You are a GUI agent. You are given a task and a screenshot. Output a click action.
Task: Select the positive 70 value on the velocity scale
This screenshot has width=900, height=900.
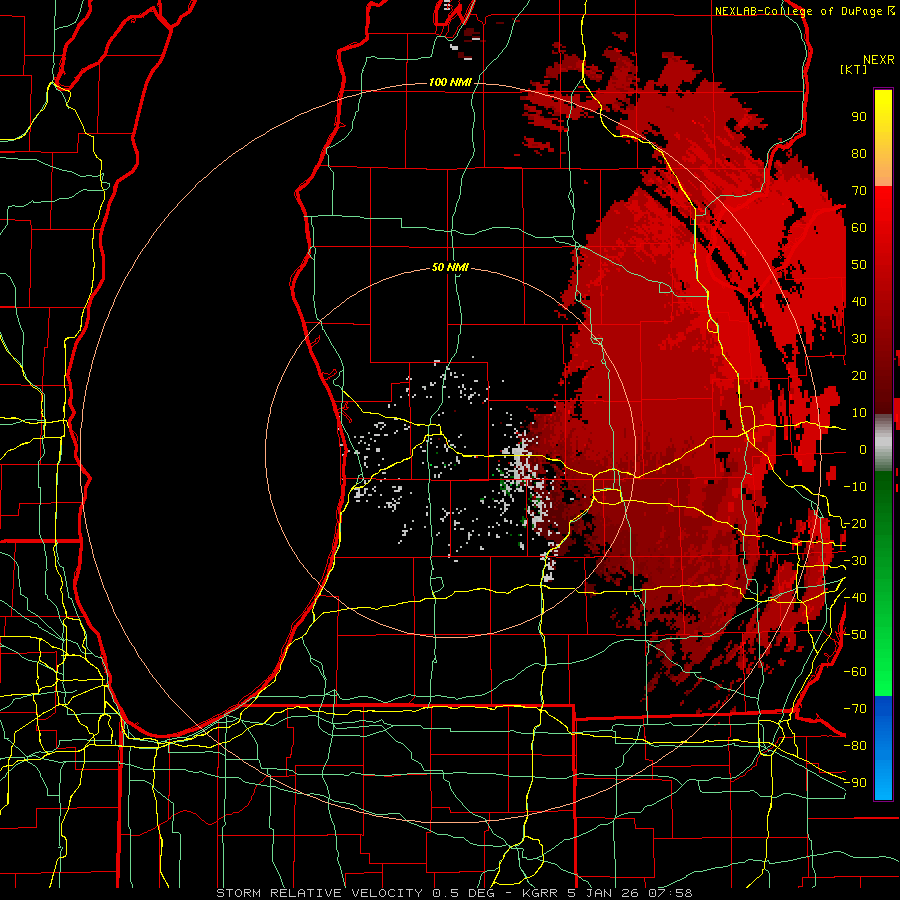[859, 191]
